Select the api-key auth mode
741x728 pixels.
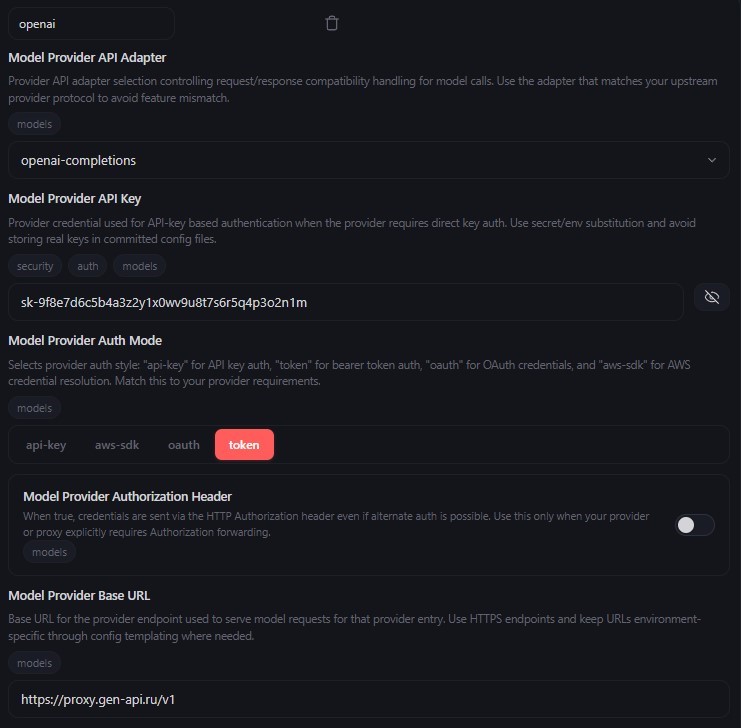pyautogui.click(x=46, y=445)
